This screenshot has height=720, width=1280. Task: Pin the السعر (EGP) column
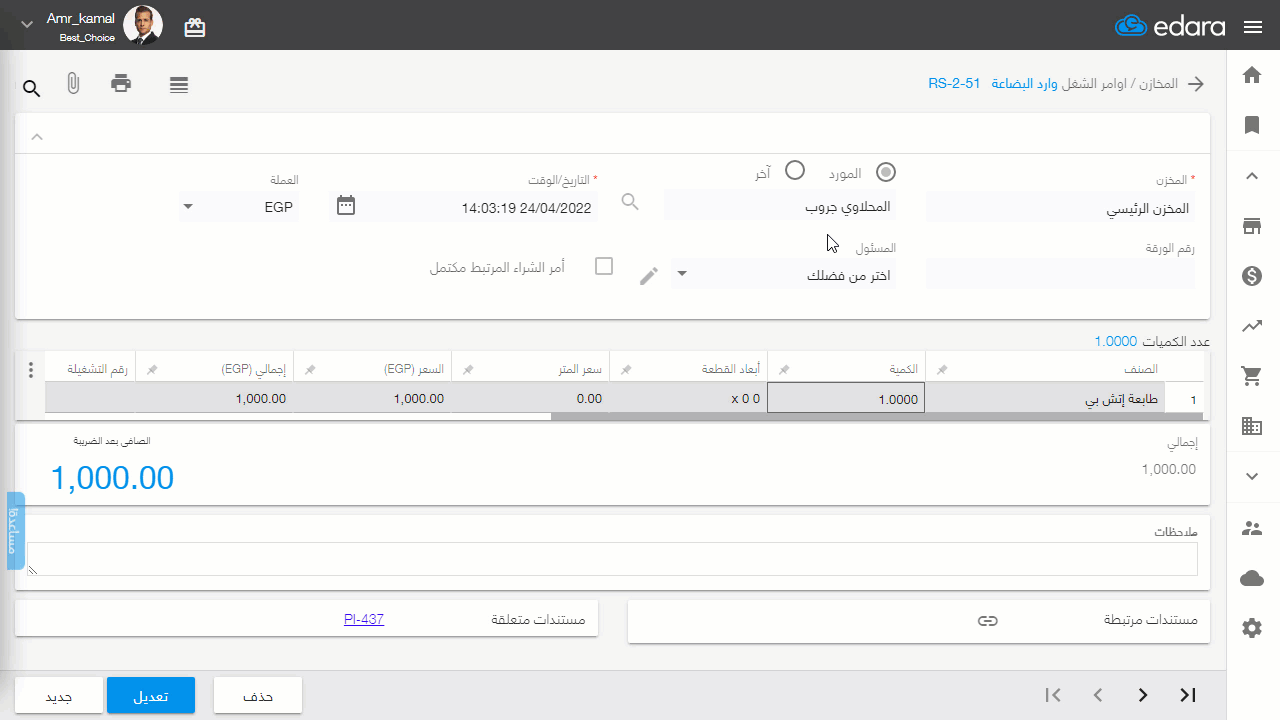click(x=310, y=370)
